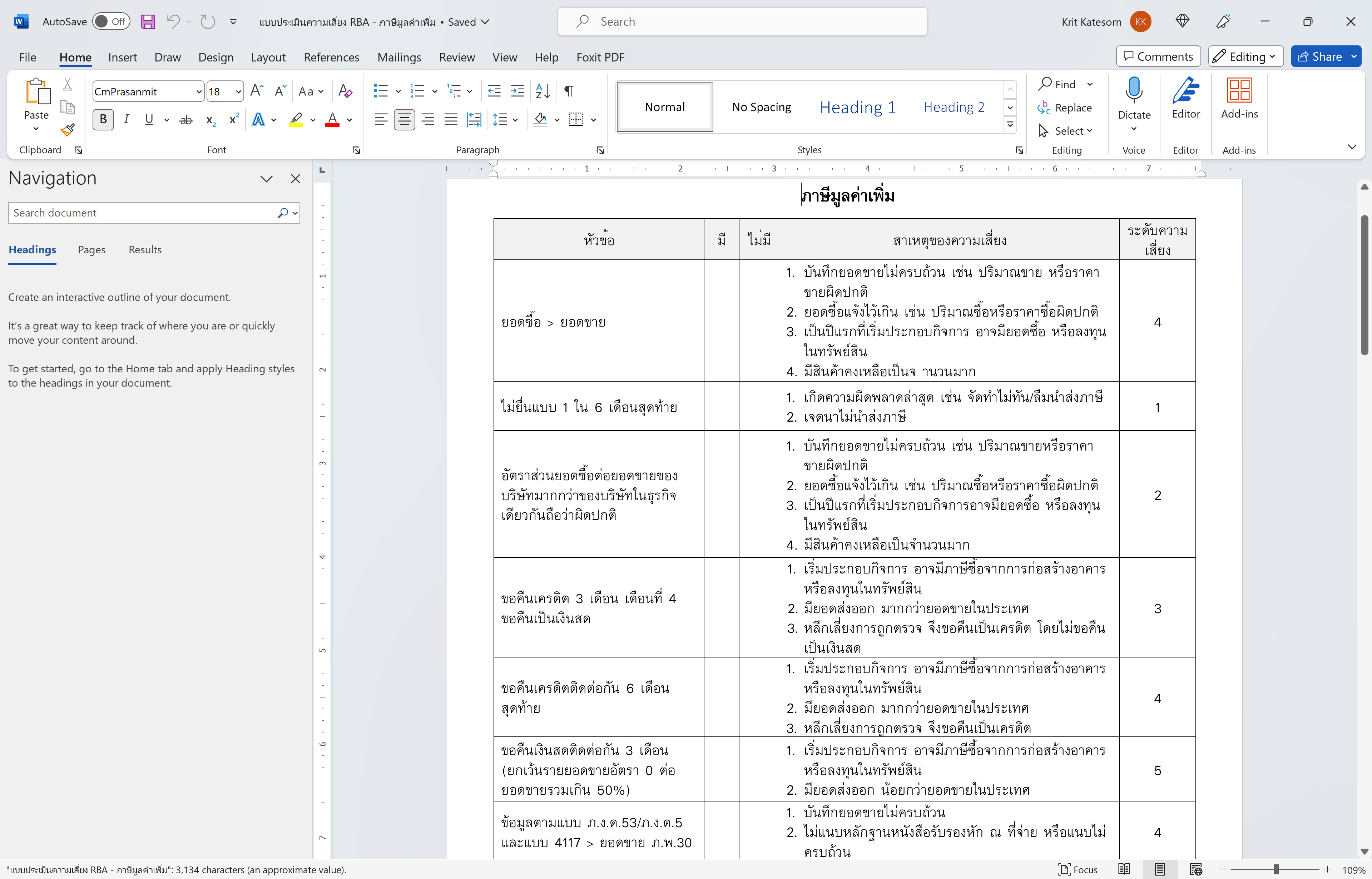Apply subscript formatting
The image size is (1372, 879).
click(x=210, y=120)
